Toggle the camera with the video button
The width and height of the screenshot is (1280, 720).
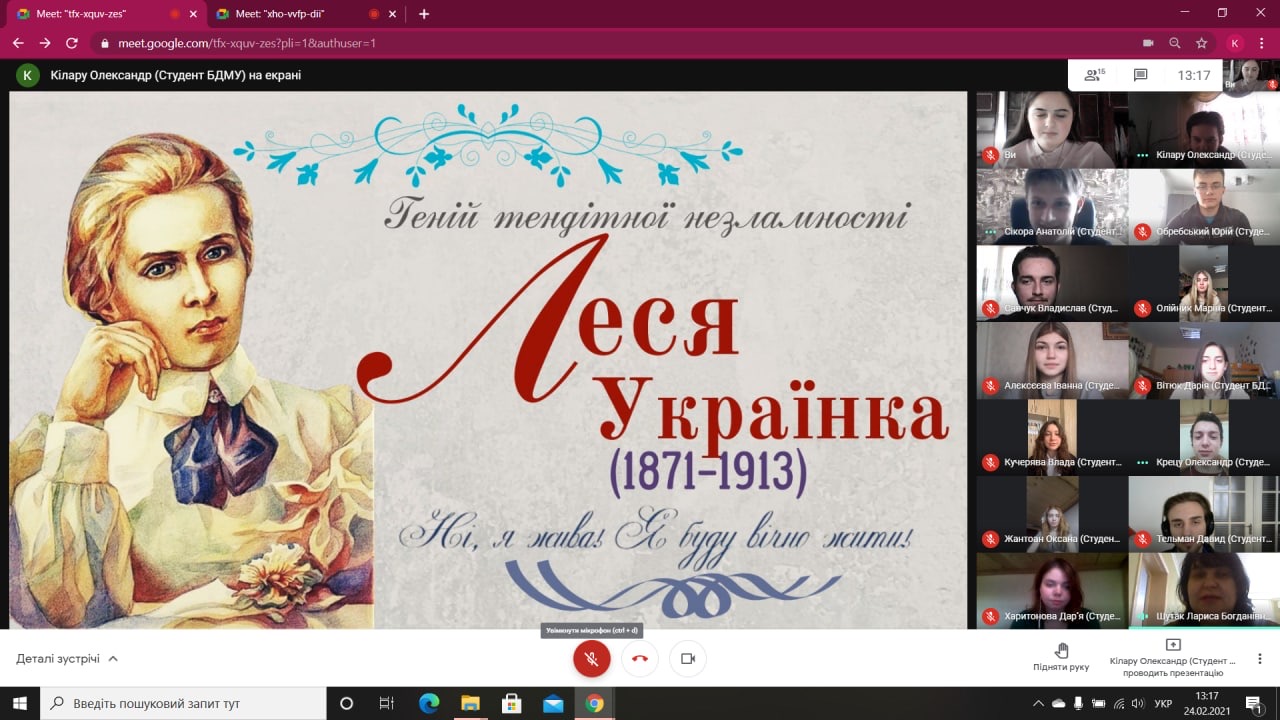point(688,659)
